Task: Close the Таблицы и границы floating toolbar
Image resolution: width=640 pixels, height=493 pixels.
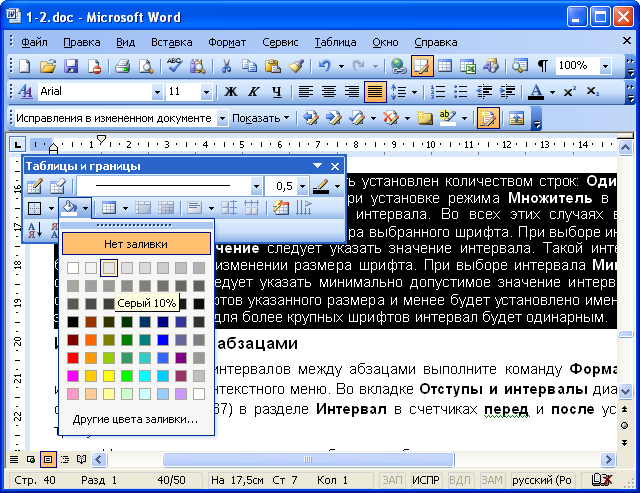Action: (335, 166)
